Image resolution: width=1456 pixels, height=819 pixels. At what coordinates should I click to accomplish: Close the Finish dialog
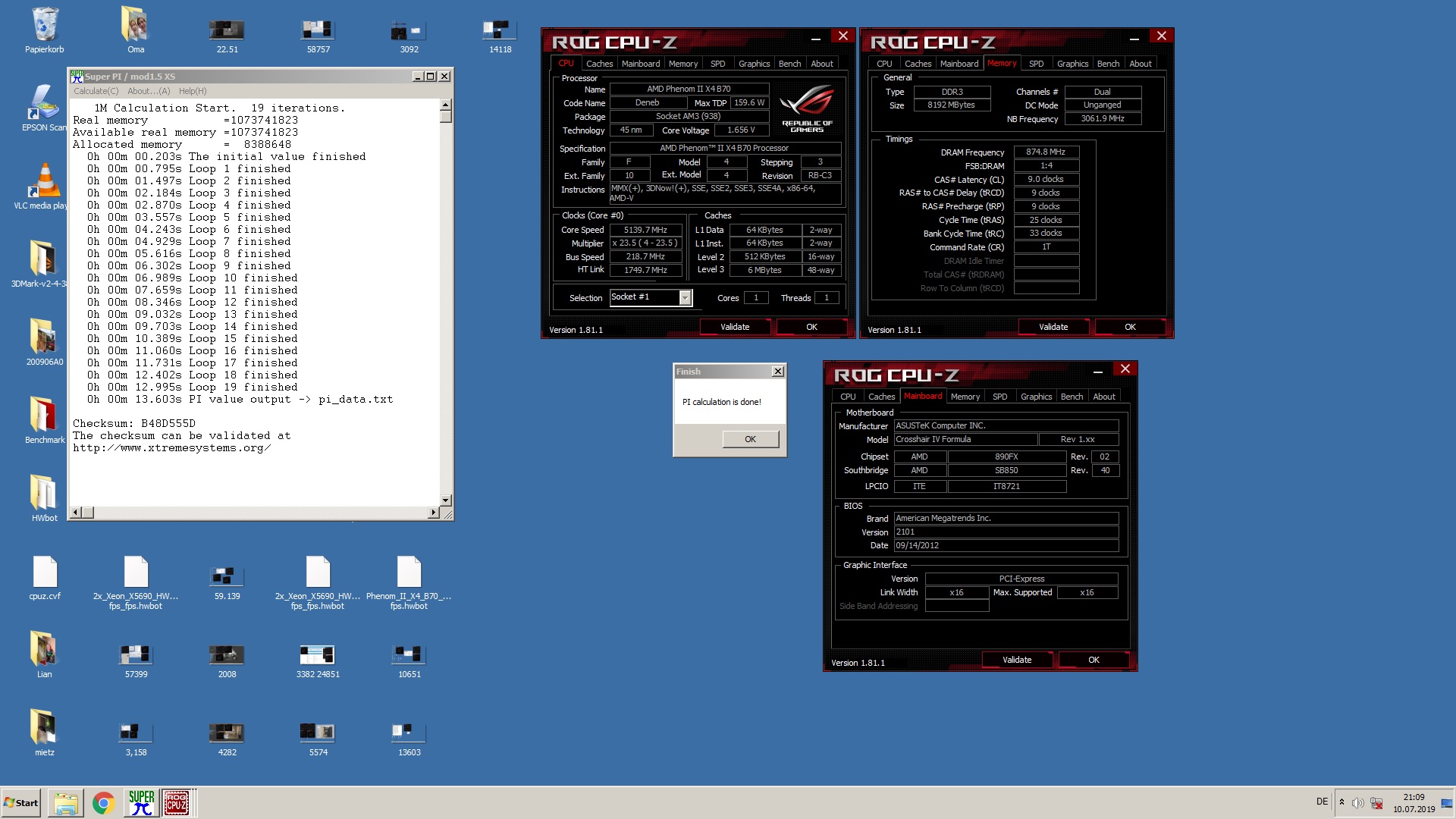[777, 372]
